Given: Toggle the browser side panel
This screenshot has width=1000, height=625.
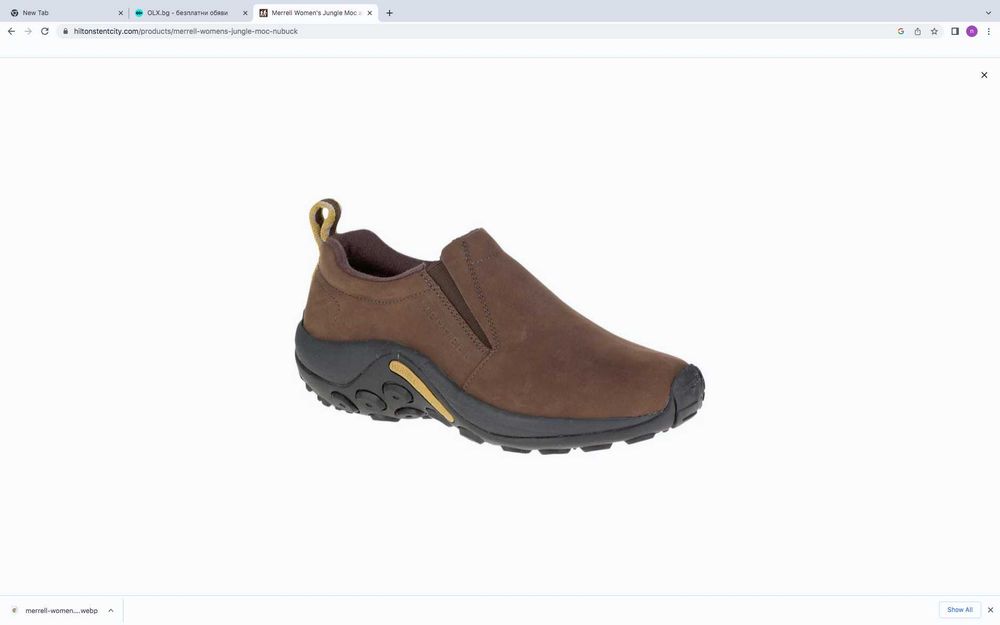Looking at the screenshot, I should tap(955, 31).
